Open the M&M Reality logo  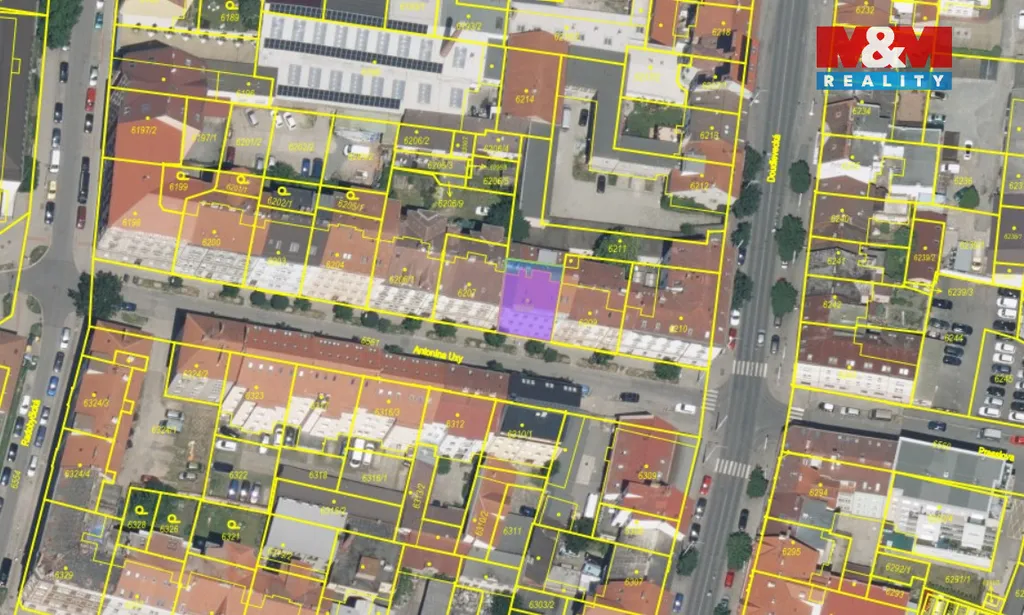[x=883, y=57]
